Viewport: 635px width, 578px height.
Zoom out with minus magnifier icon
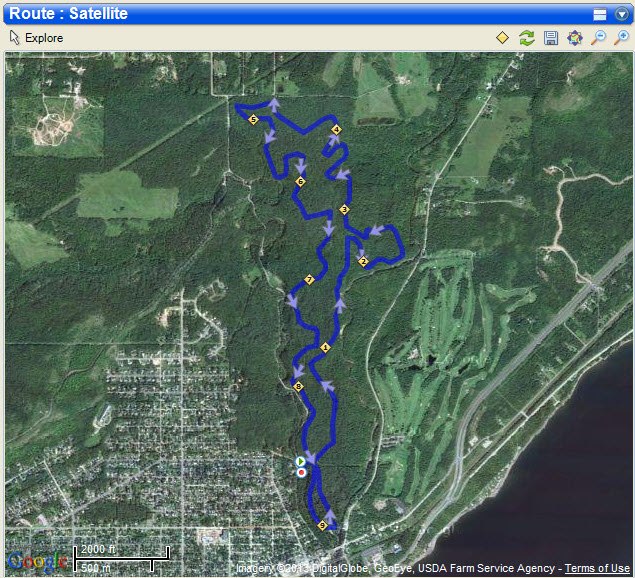(598, 38)
